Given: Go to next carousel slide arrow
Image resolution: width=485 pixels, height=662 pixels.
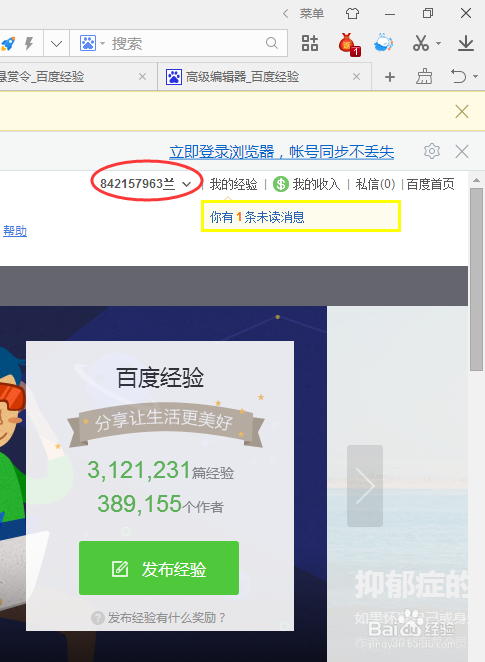Looking at the screenshot, I should [x=365, y=486].
